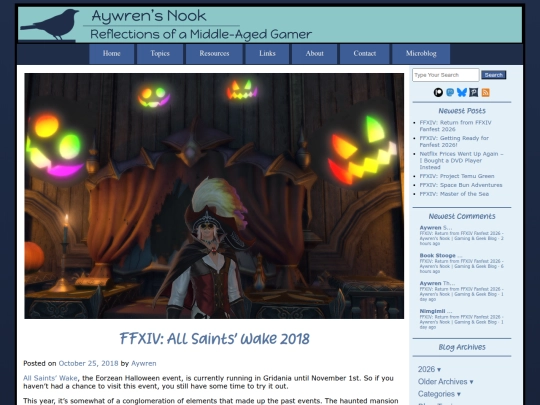Click the blackbird site logo
This screenshot has height=405, width=540.
click(50, 25)
